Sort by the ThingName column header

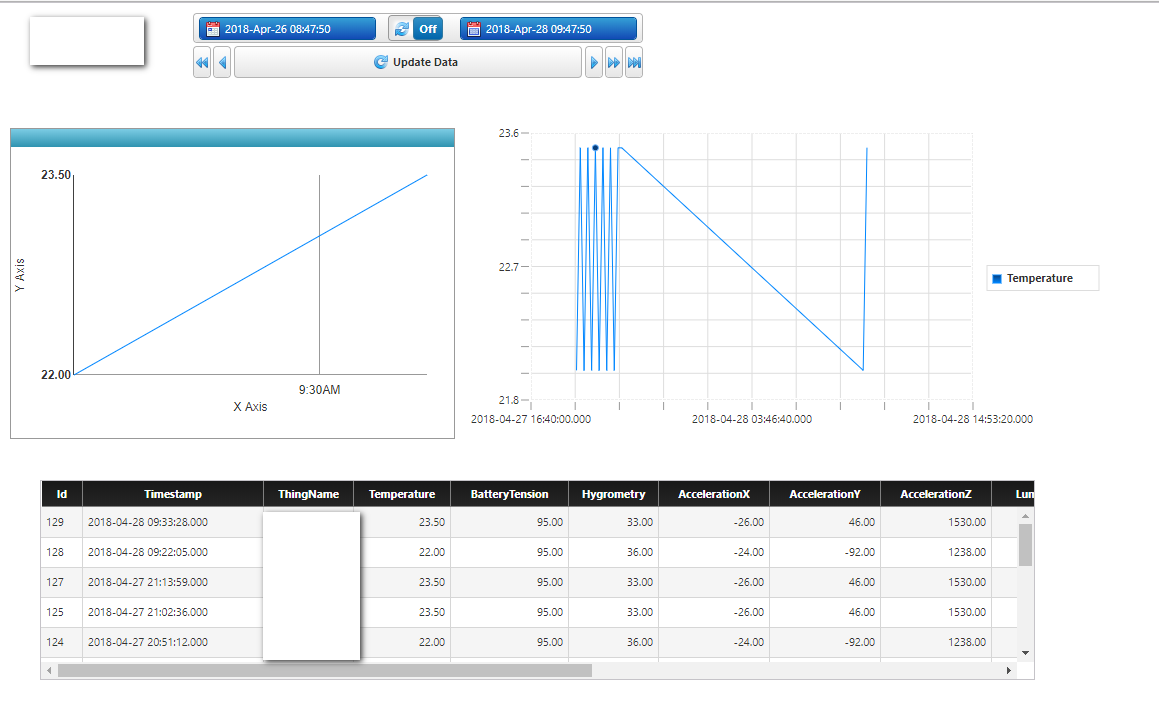[308, 494]
